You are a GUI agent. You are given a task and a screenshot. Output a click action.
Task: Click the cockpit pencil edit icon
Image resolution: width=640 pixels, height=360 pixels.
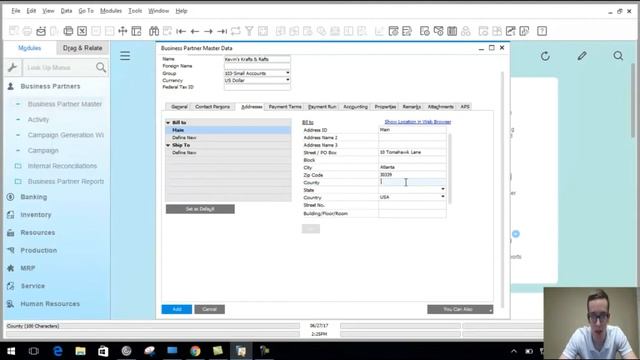pyautogui.click(x=582, y=56)
